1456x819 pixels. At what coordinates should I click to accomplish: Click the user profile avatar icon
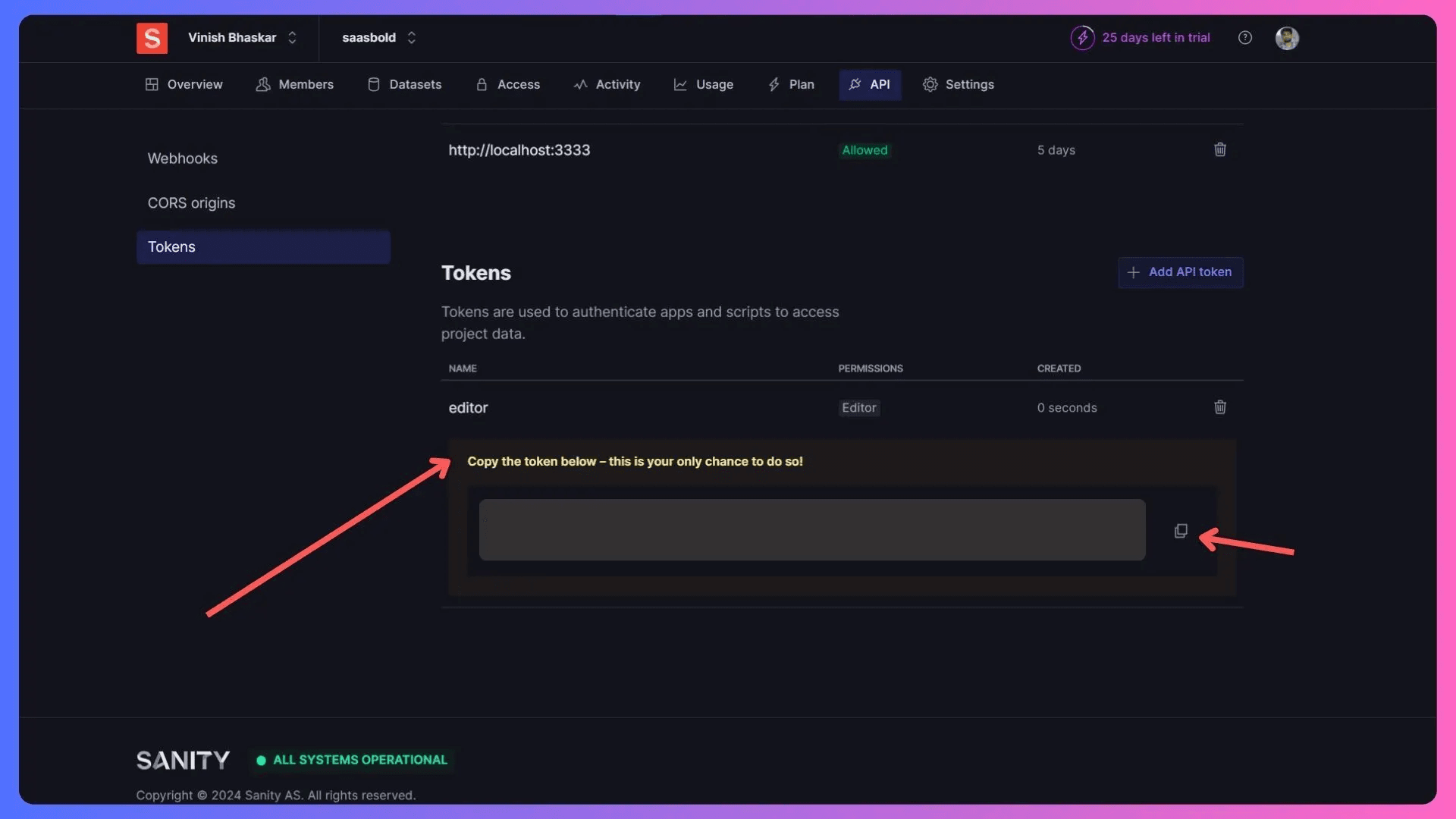(1287, 37)
